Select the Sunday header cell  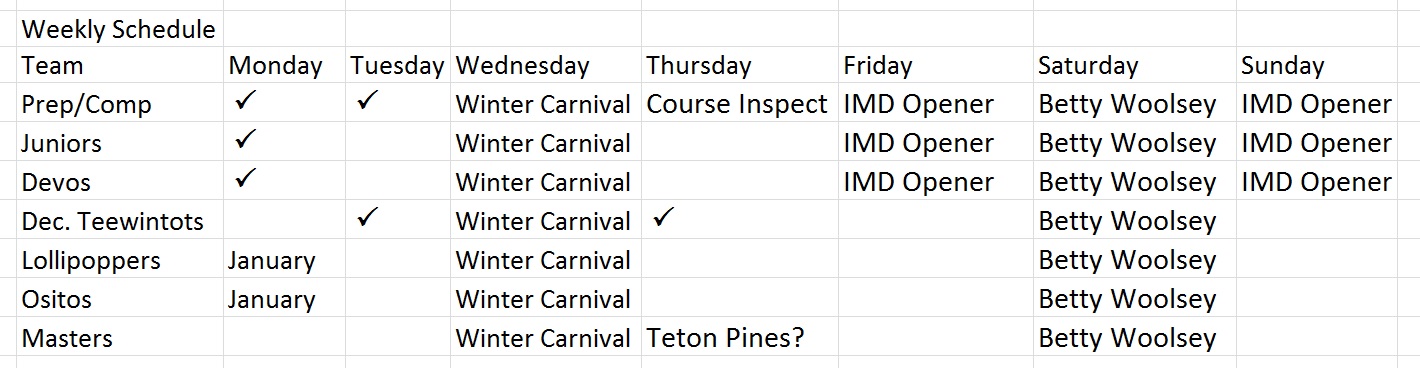[x=1315, y=66]
